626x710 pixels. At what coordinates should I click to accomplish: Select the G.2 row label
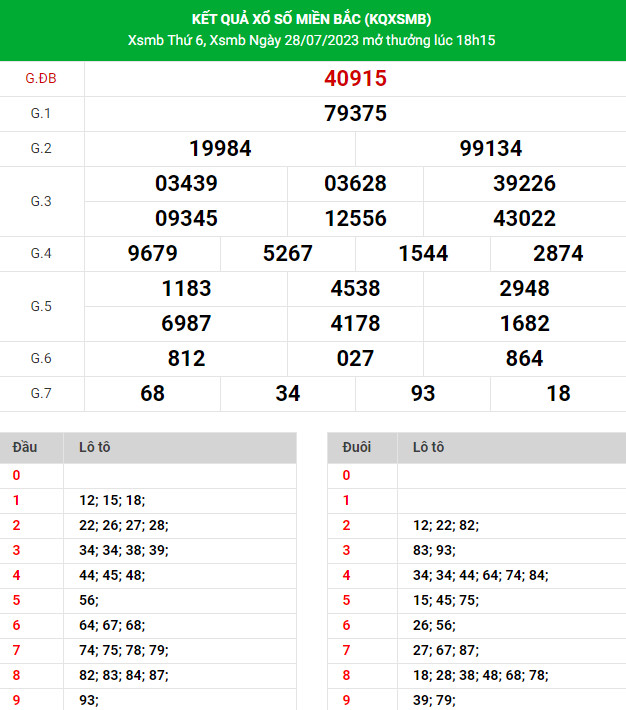(41, 148)
